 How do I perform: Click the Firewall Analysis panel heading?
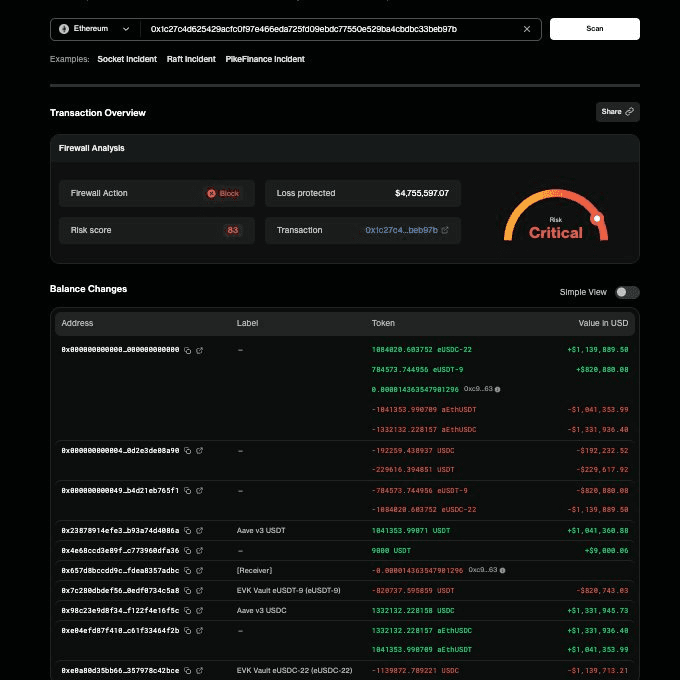click(x=92, y=148)
